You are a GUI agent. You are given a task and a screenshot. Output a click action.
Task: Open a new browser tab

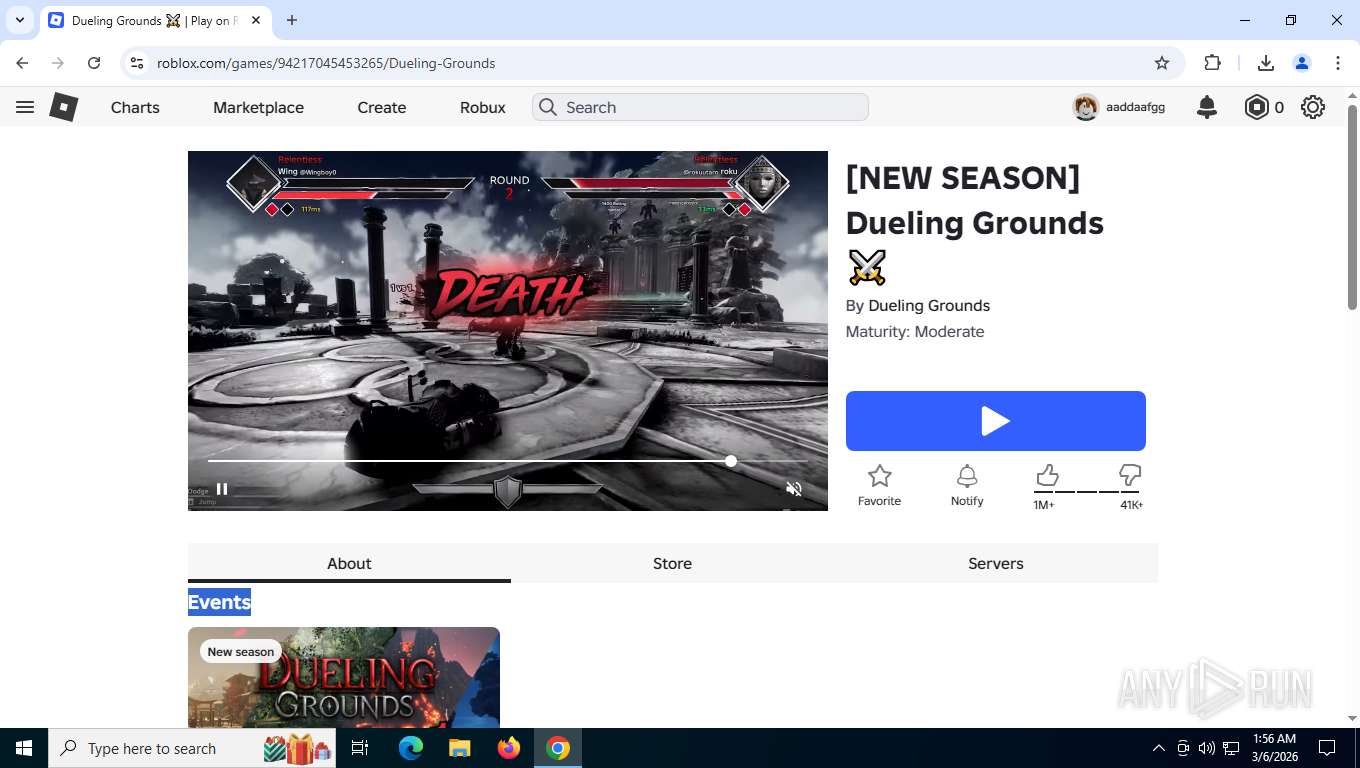pos(292,20)
